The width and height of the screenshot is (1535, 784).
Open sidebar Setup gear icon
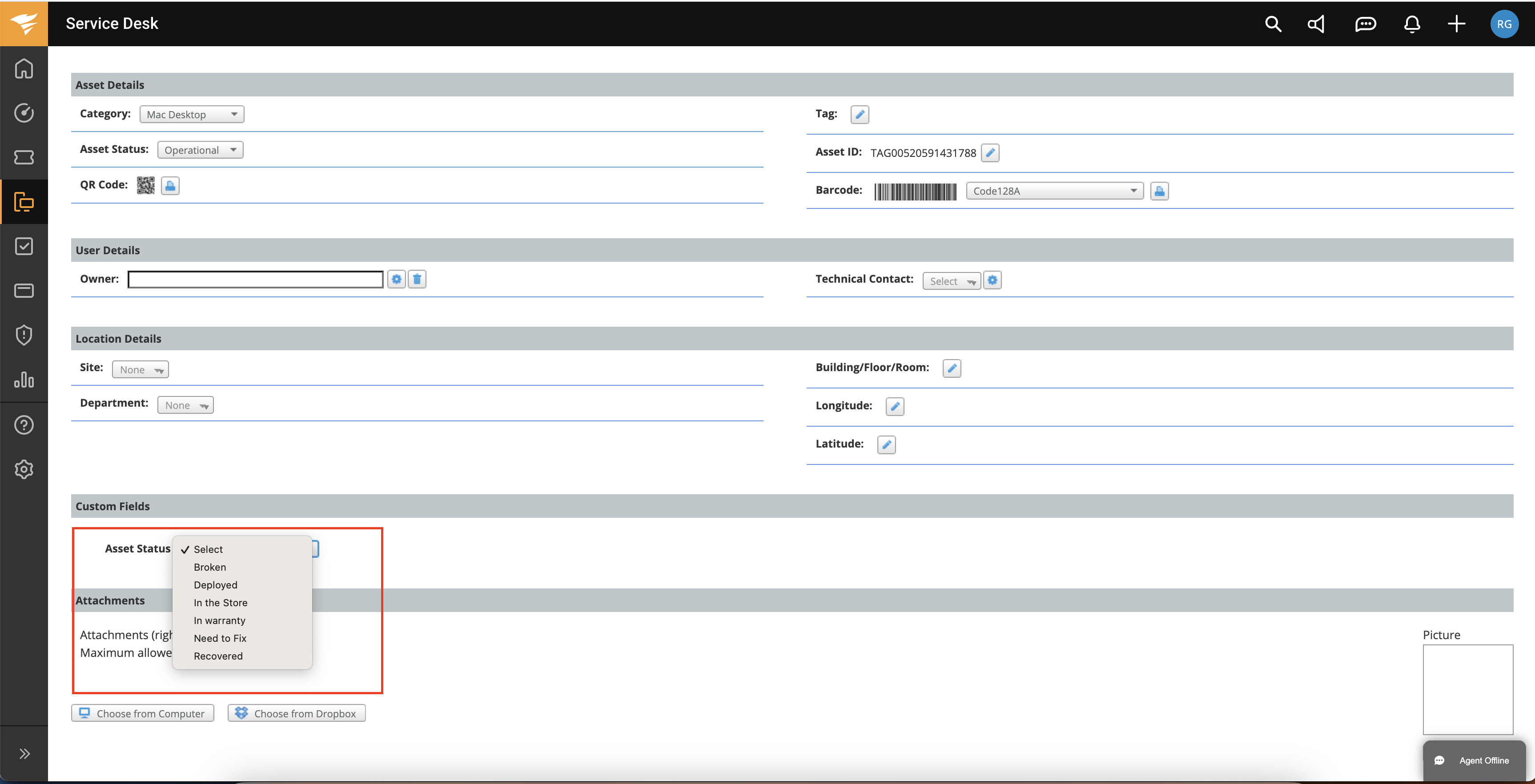click(24, 469)
